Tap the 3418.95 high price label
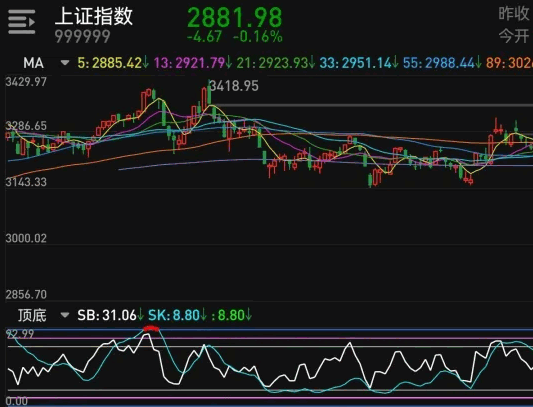 [x=234, y=86]
